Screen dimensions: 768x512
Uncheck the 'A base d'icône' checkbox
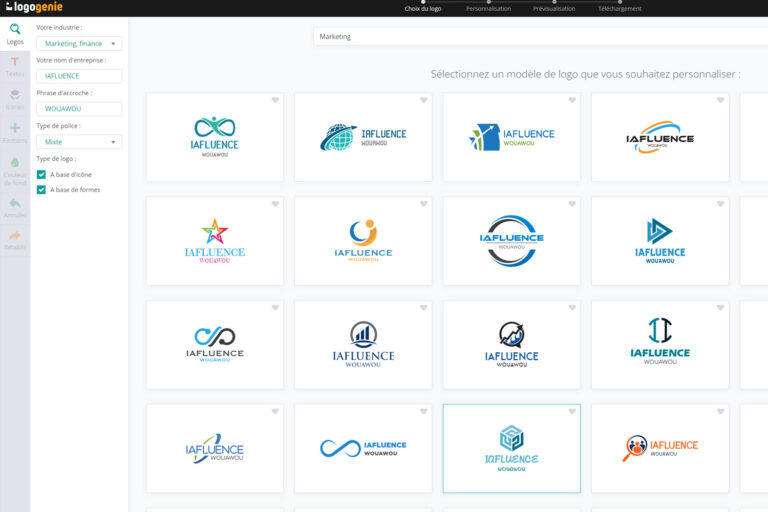coord(41,174)
